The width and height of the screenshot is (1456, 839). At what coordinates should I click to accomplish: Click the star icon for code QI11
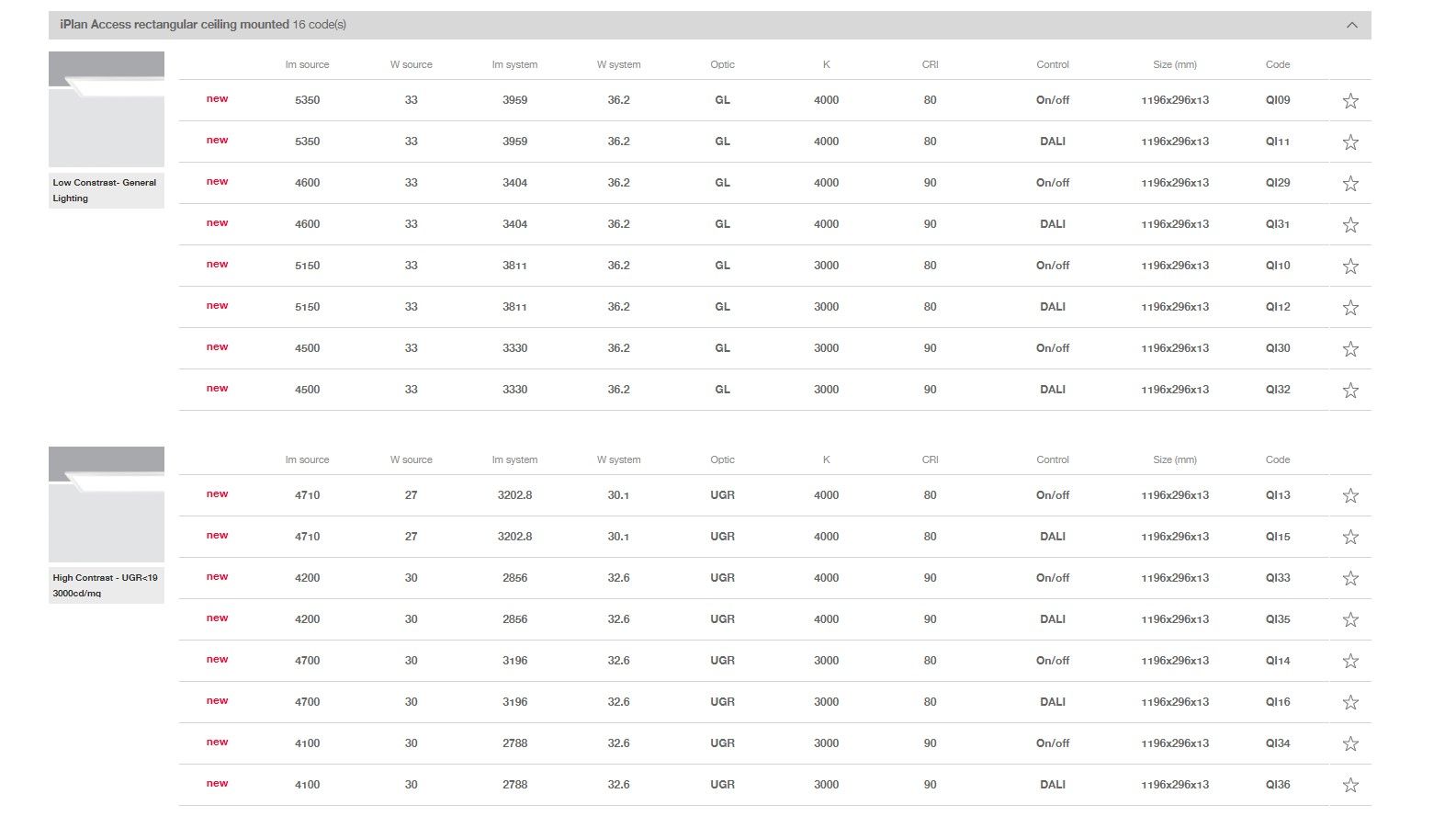1349,142
